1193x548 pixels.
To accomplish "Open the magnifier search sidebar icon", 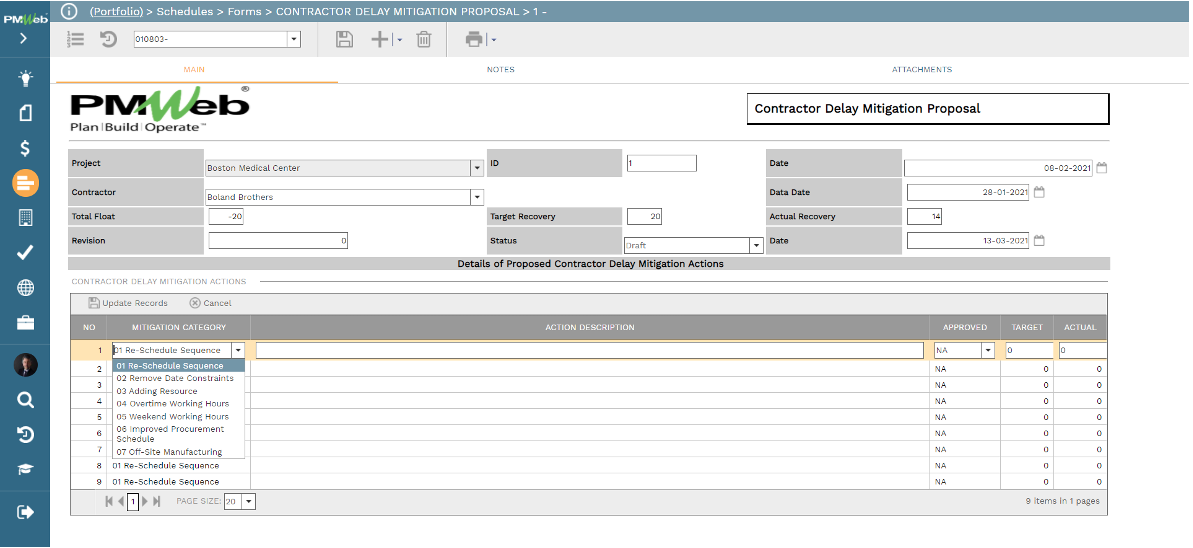I will pyautogui.click(x=25, y=400).
